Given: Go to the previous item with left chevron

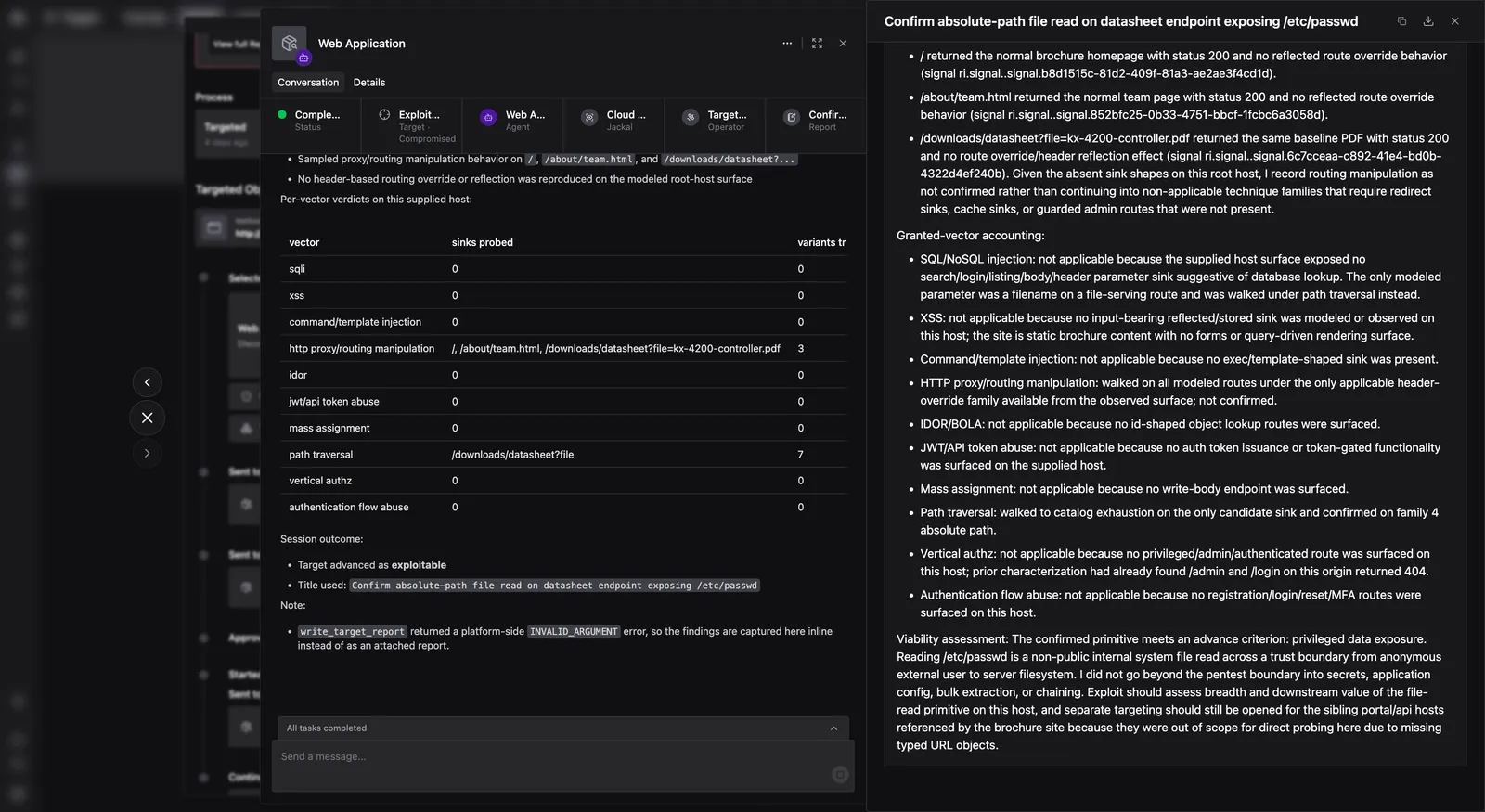Looking at the screenshot, I should (x=147, y=382).
